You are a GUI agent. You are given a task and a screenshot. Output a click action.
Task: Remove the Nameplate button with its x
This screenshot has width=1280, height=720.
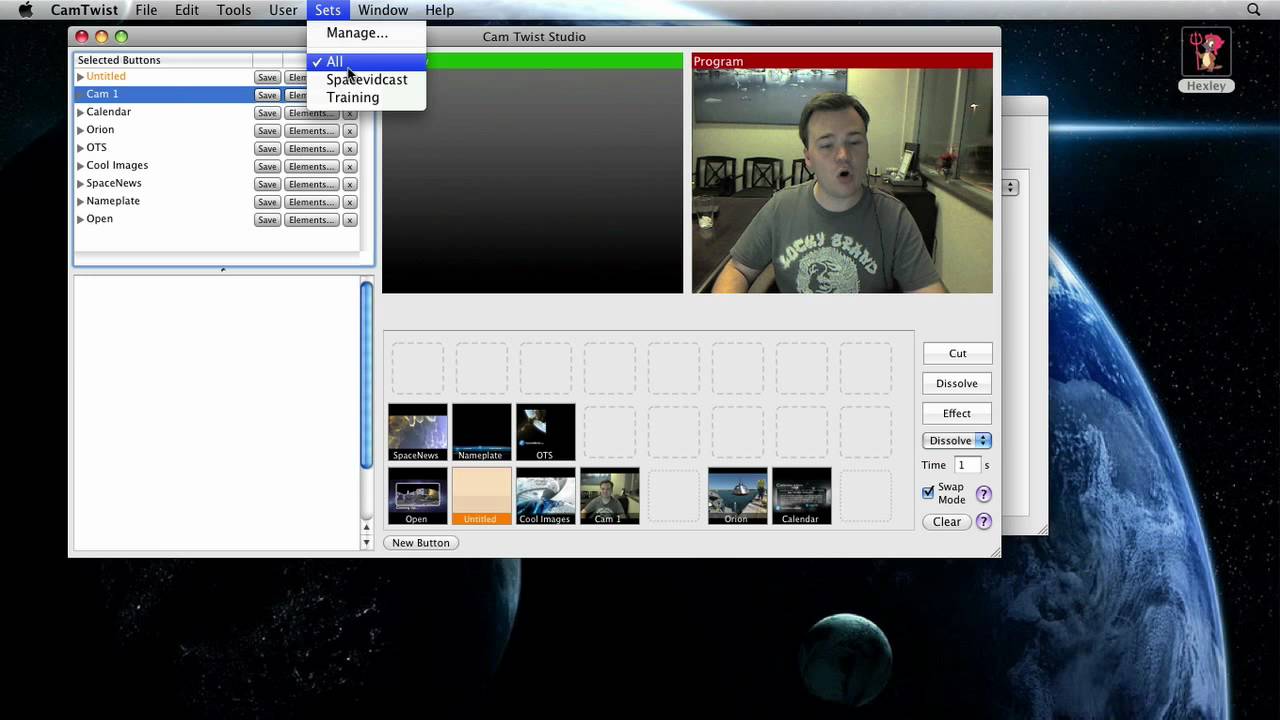coord(350,203)
